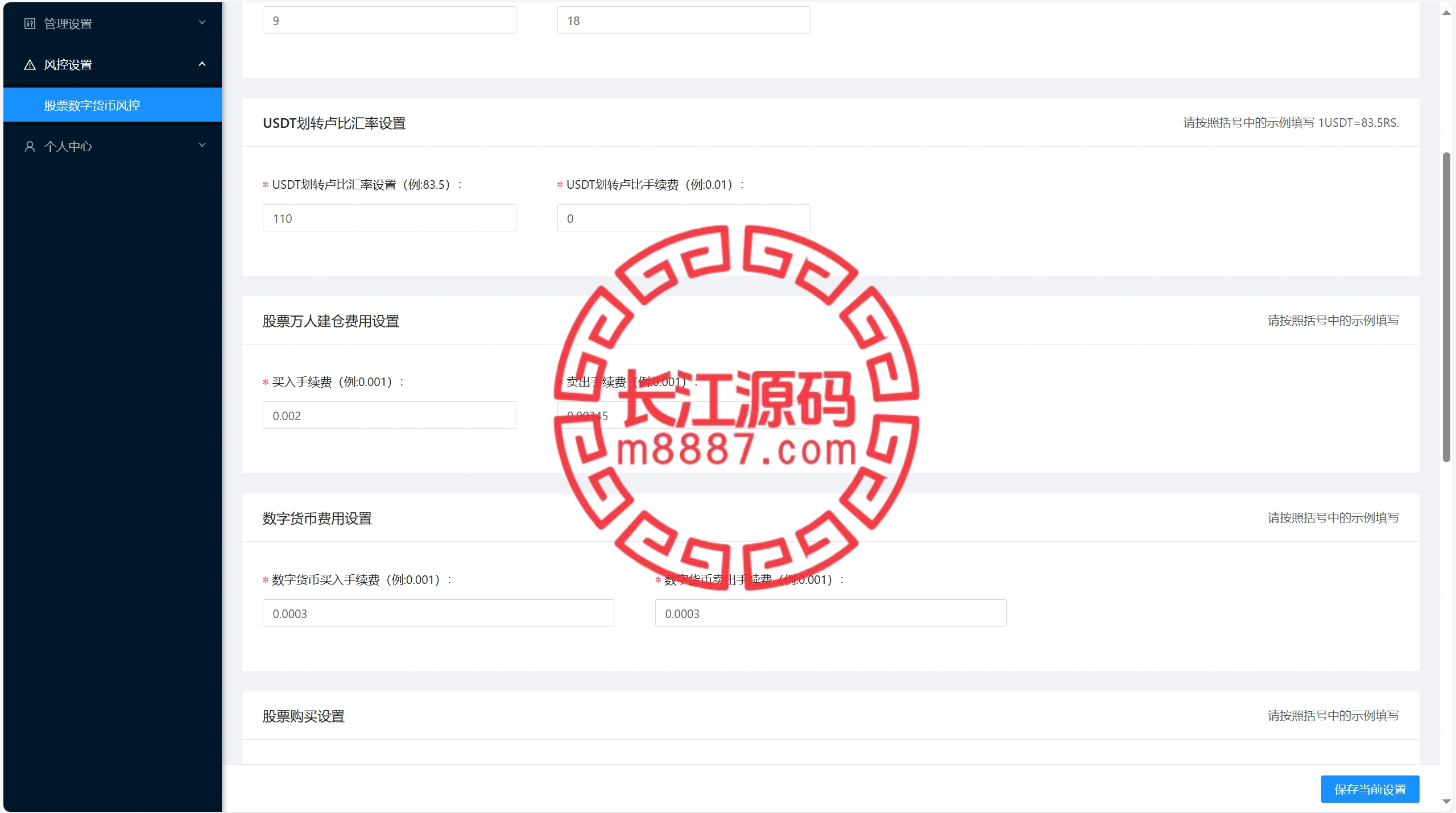
Task: Click the 股票万人建仓费用设置 section heading
Action: click(330, 321)
